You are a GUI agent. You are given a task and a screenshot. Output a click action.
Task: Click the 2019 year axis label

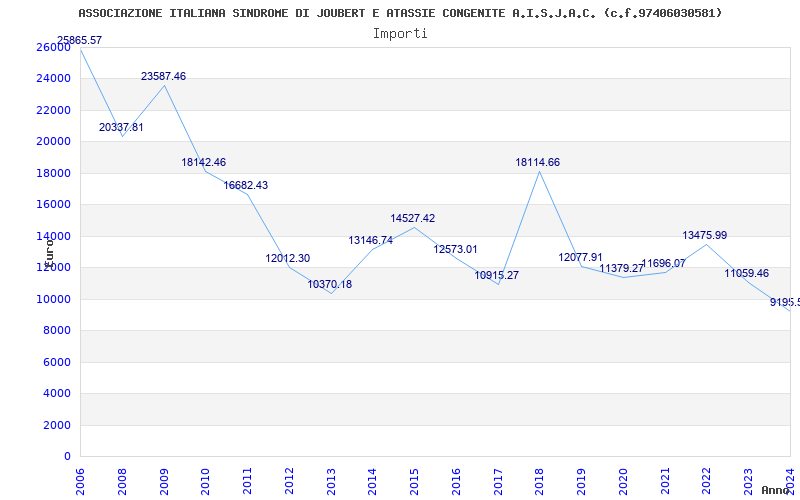tap(582, 482)
